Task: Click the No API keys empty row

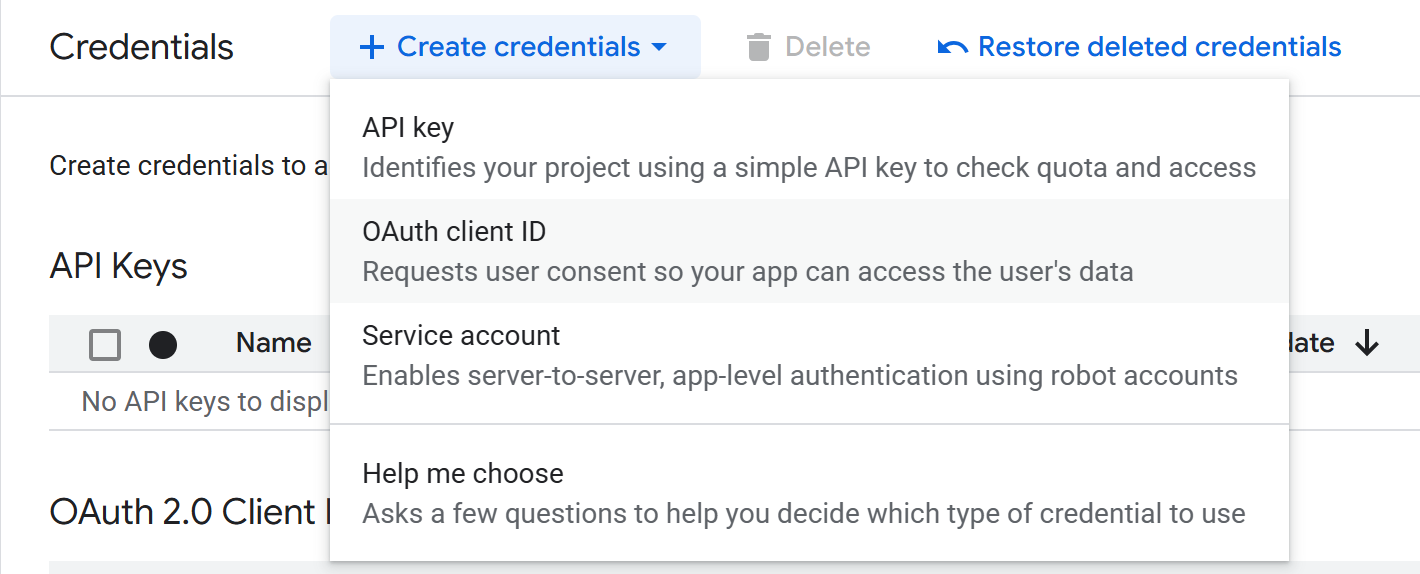Action: [200, 402]
